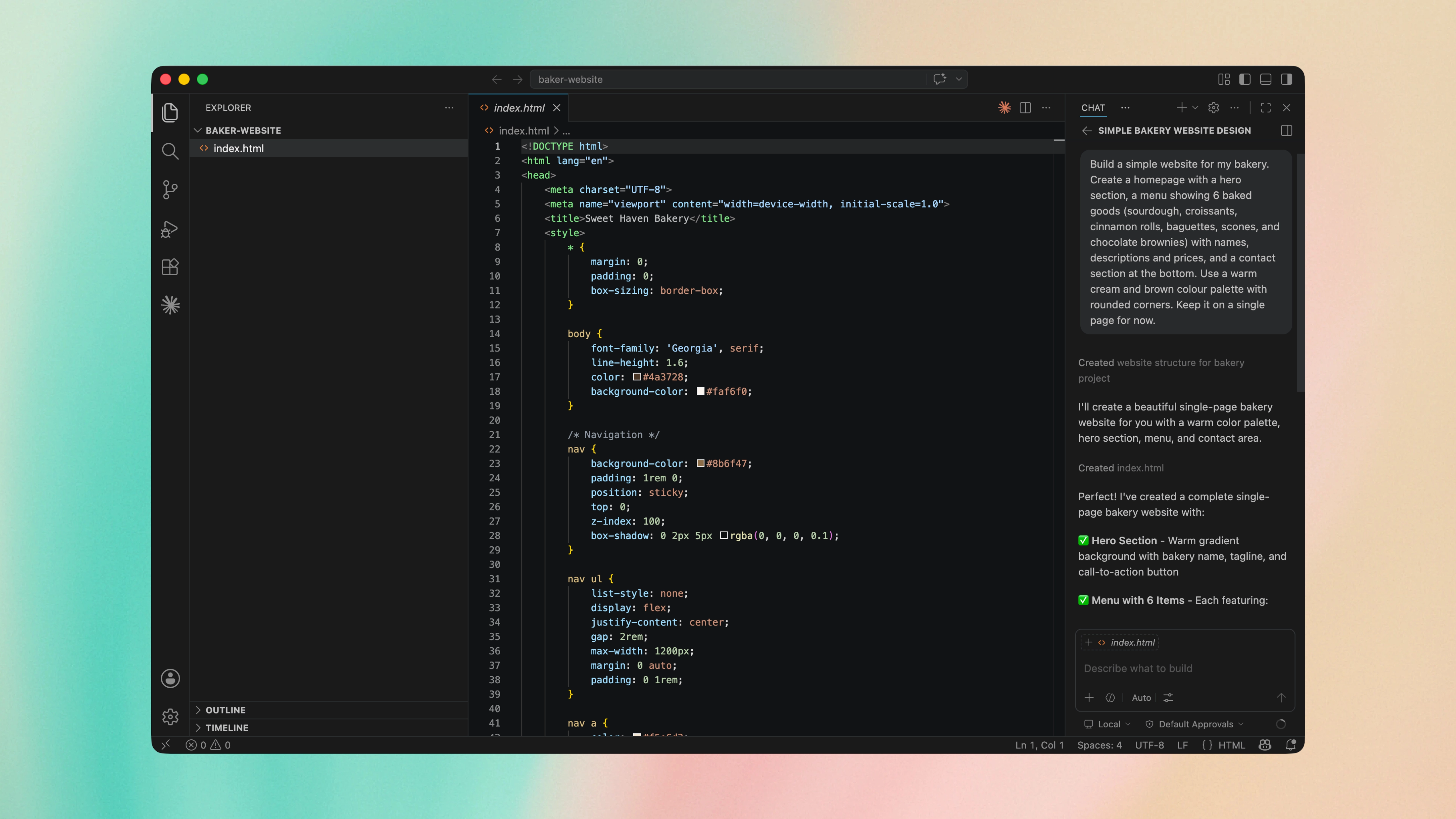Add context with plus icon in chat input
The image size is (1456, 819).
click(x=1089, y=698)
